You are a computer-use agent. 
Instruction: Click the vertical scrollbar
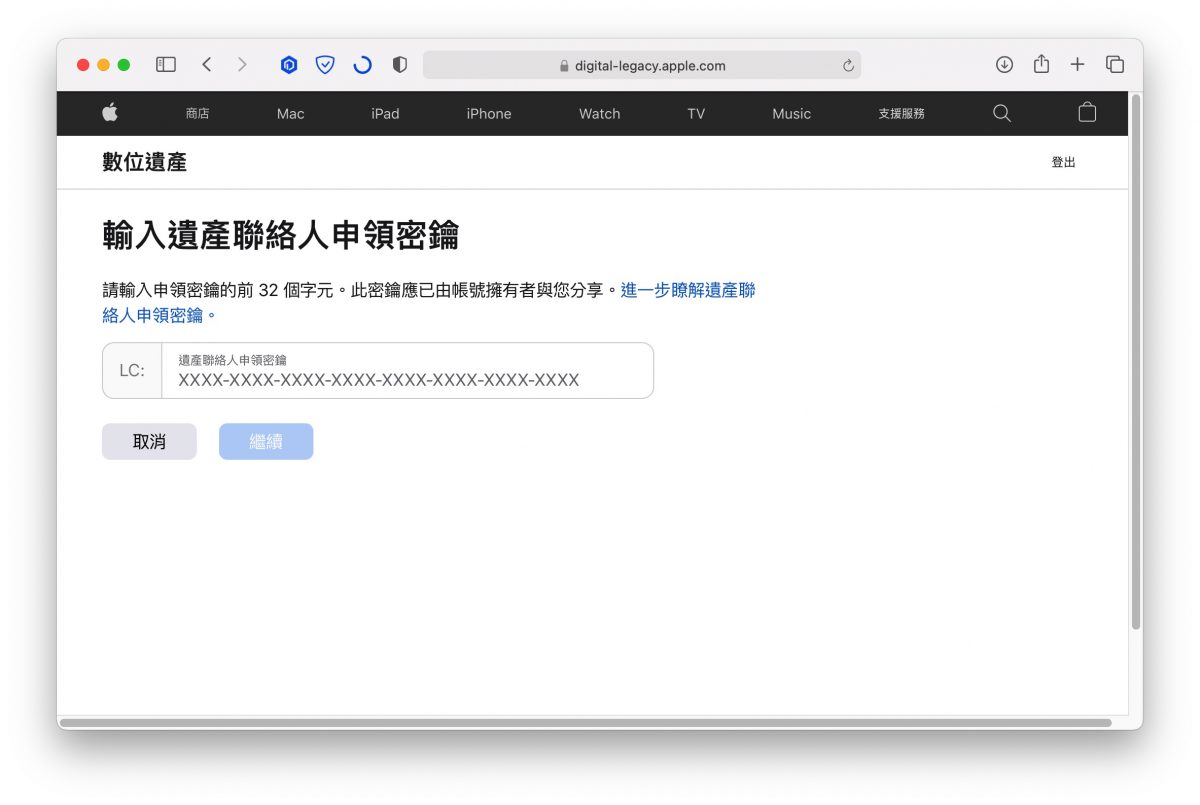point(1136,360)
